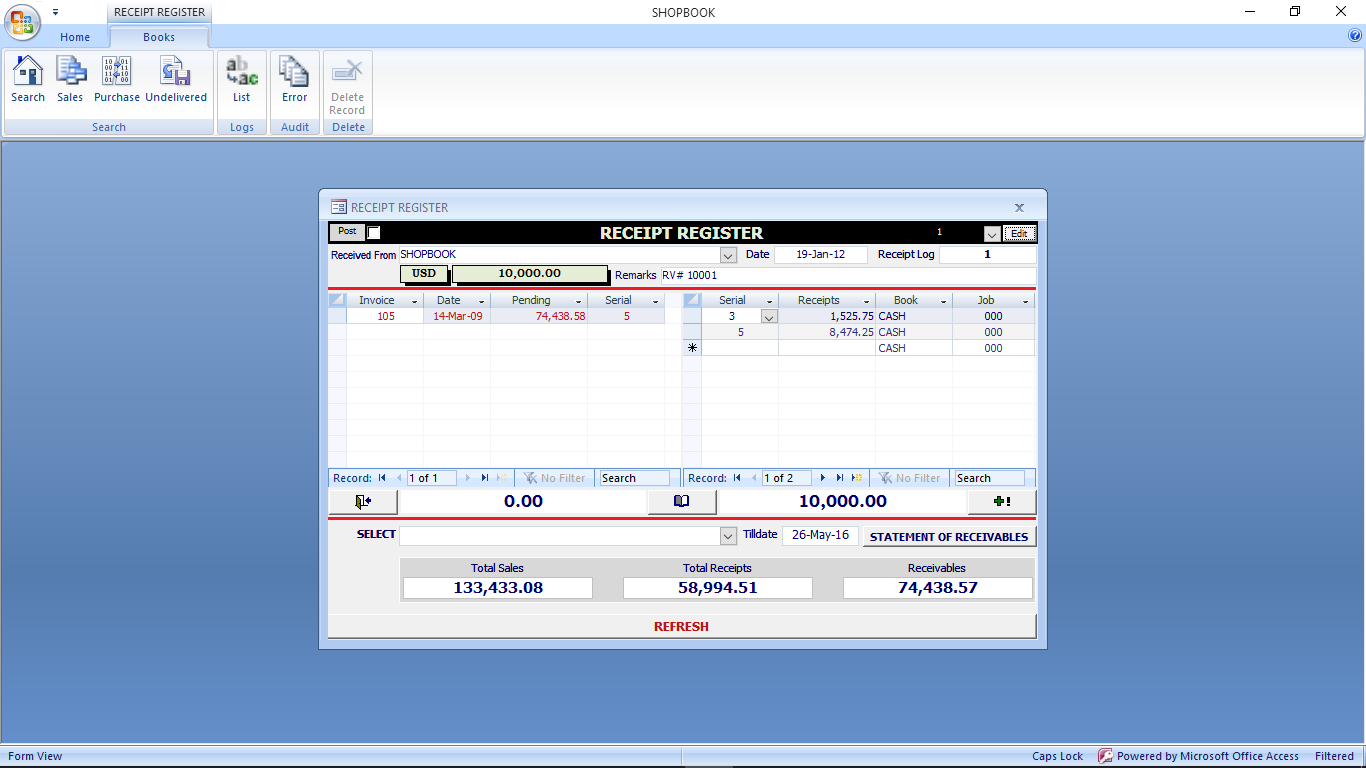Expand the Serial 3 cell dropdown
The width and height of the screenshot is (1366, 768).
tap(769, 317)
